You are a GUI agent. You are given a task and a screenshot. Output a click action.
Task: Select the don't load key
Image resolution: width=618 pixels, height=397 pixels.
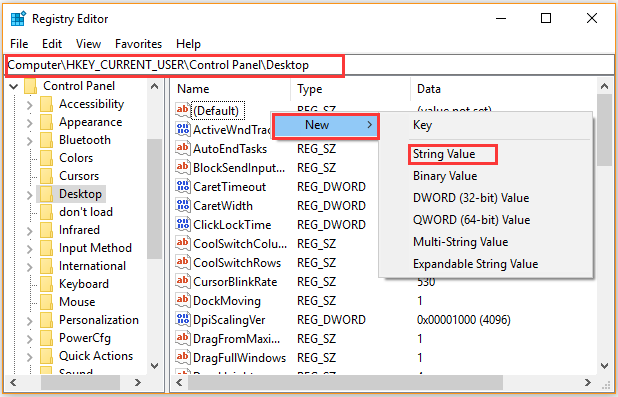(x=86, y=212)
